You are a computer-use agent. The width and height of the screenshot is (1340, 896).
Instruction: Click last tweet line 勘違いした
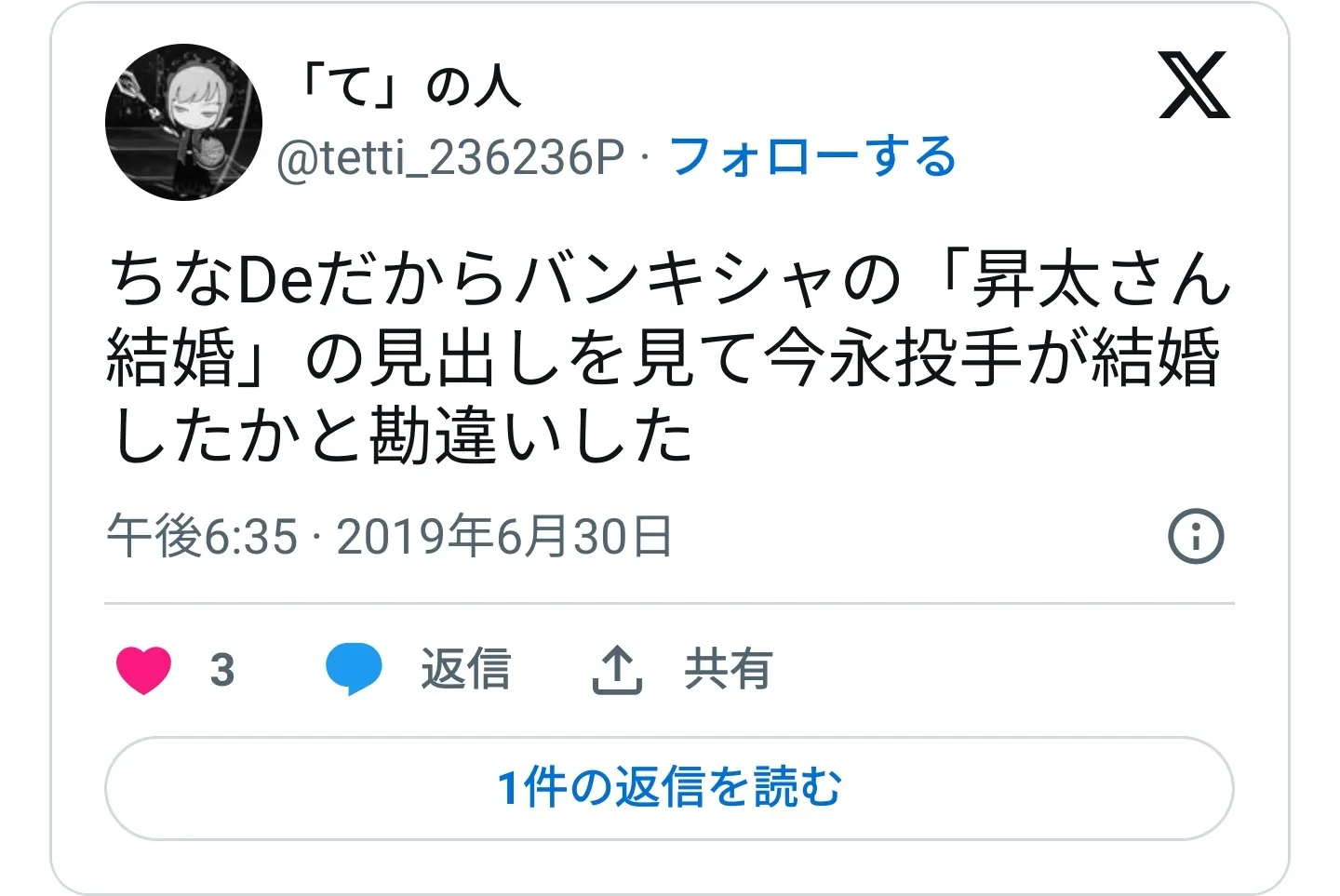[x=401, y=436]
